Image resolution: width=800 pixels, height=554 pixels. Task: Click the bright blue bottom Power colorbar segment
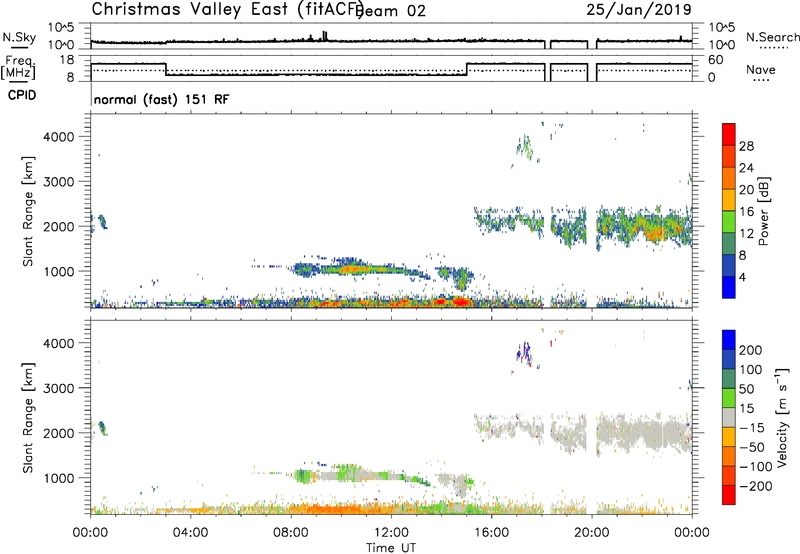(x=729, y=287)
